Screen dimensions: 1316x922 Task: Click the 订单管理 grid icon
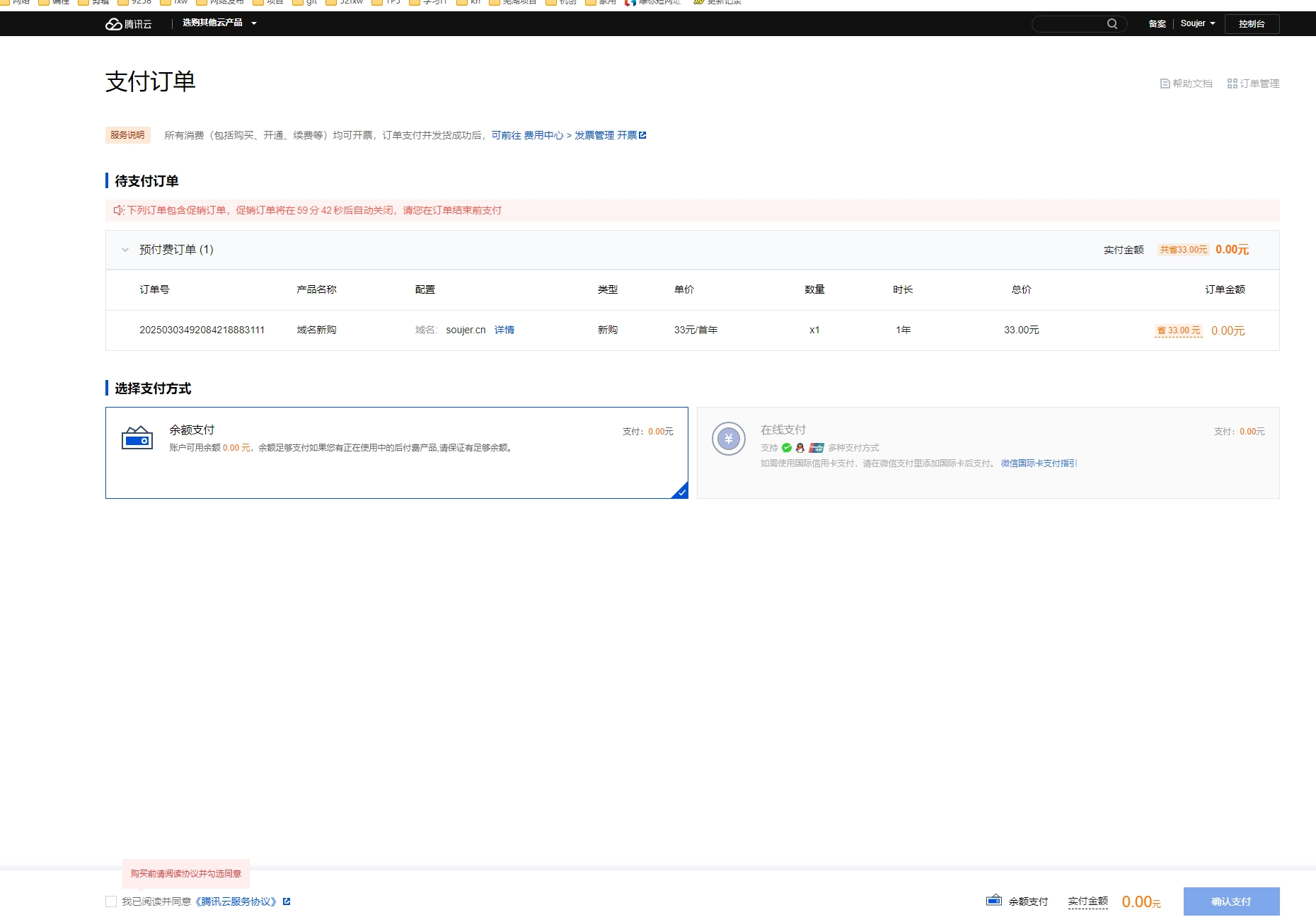(x=1233, y=83)
